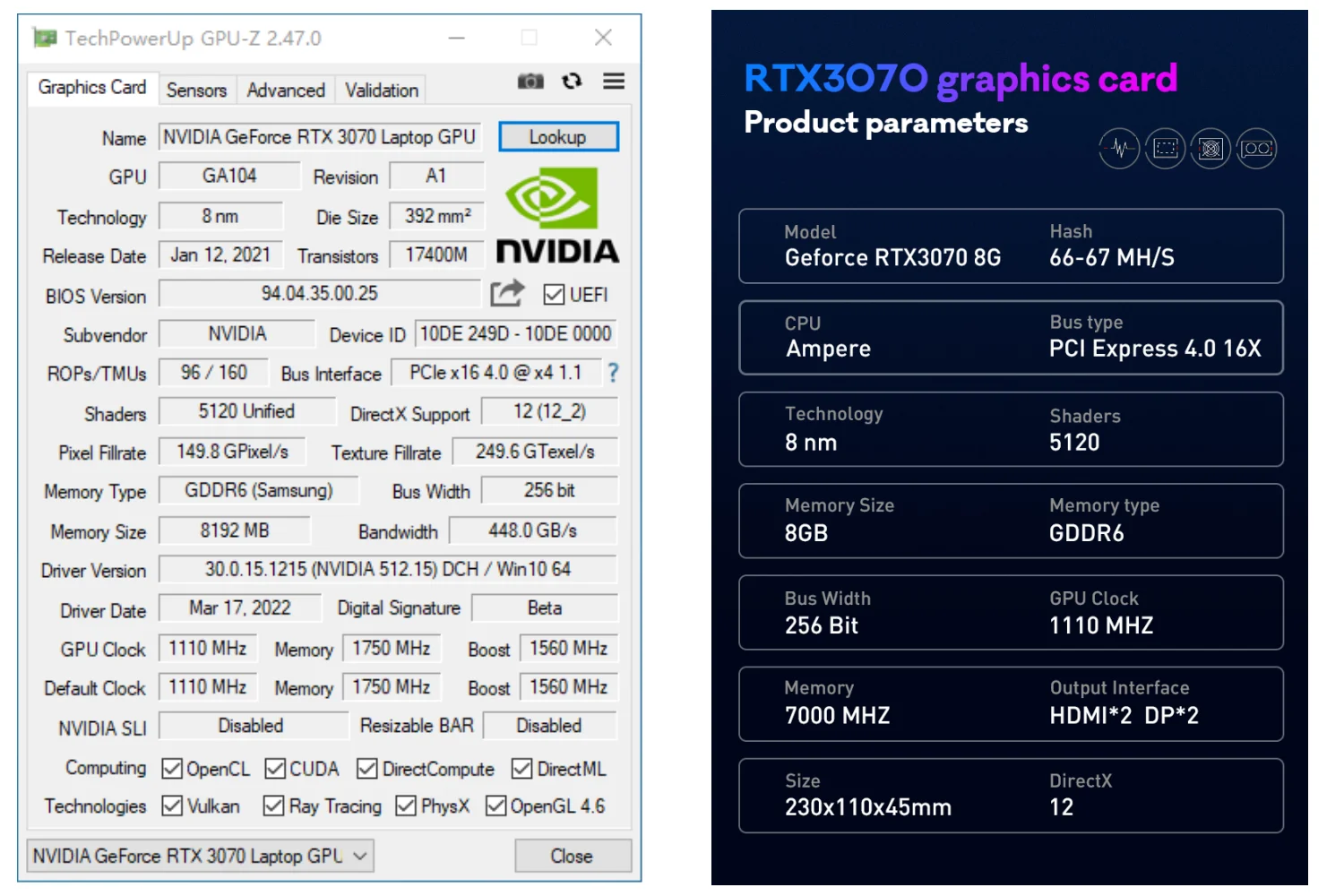Toggle the PhysX checkbox
This screenshot has height=896, width=1344.
point(406,806)
